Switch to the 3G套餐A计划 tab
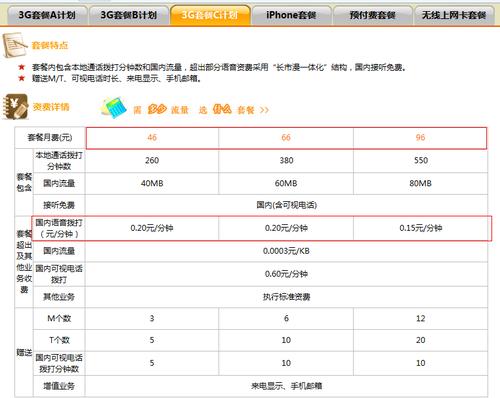This screenshot has width=500, height=398. [47, 15]
